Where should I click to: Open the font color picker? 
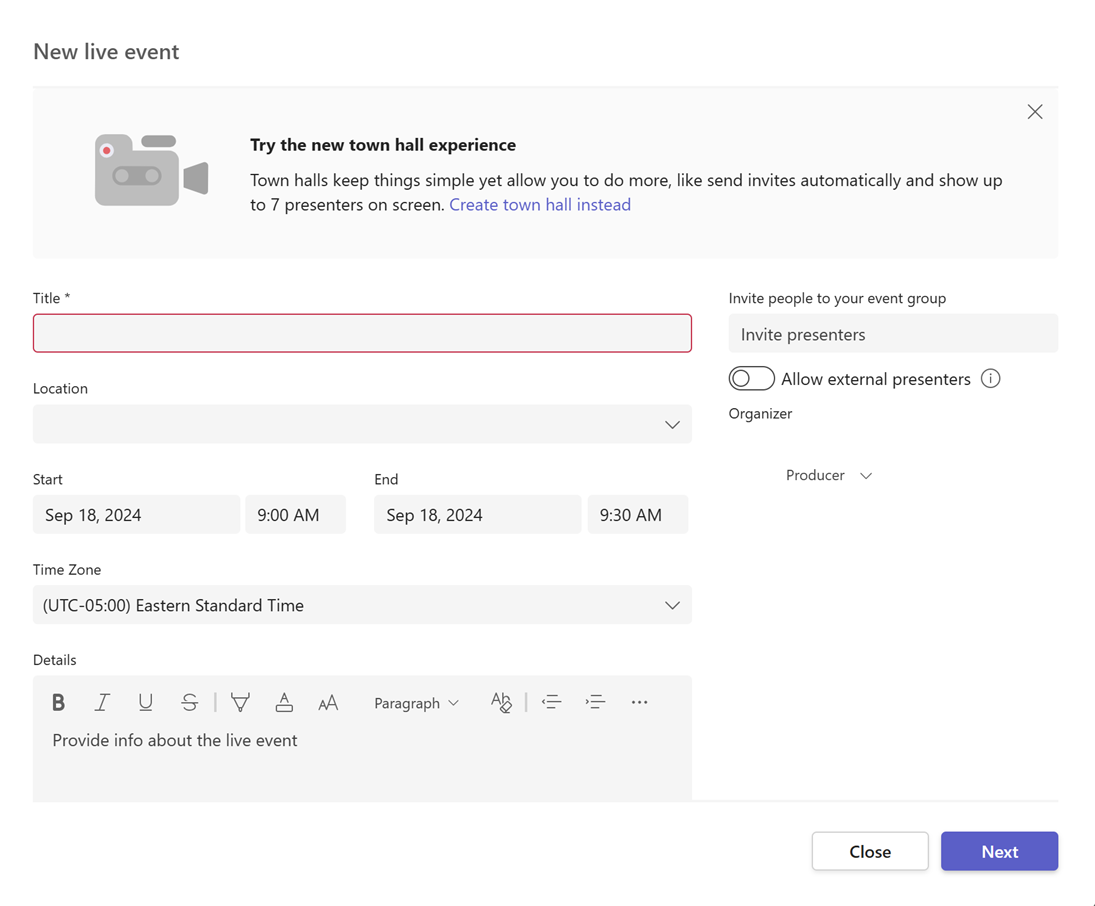[x=284, y=703]
